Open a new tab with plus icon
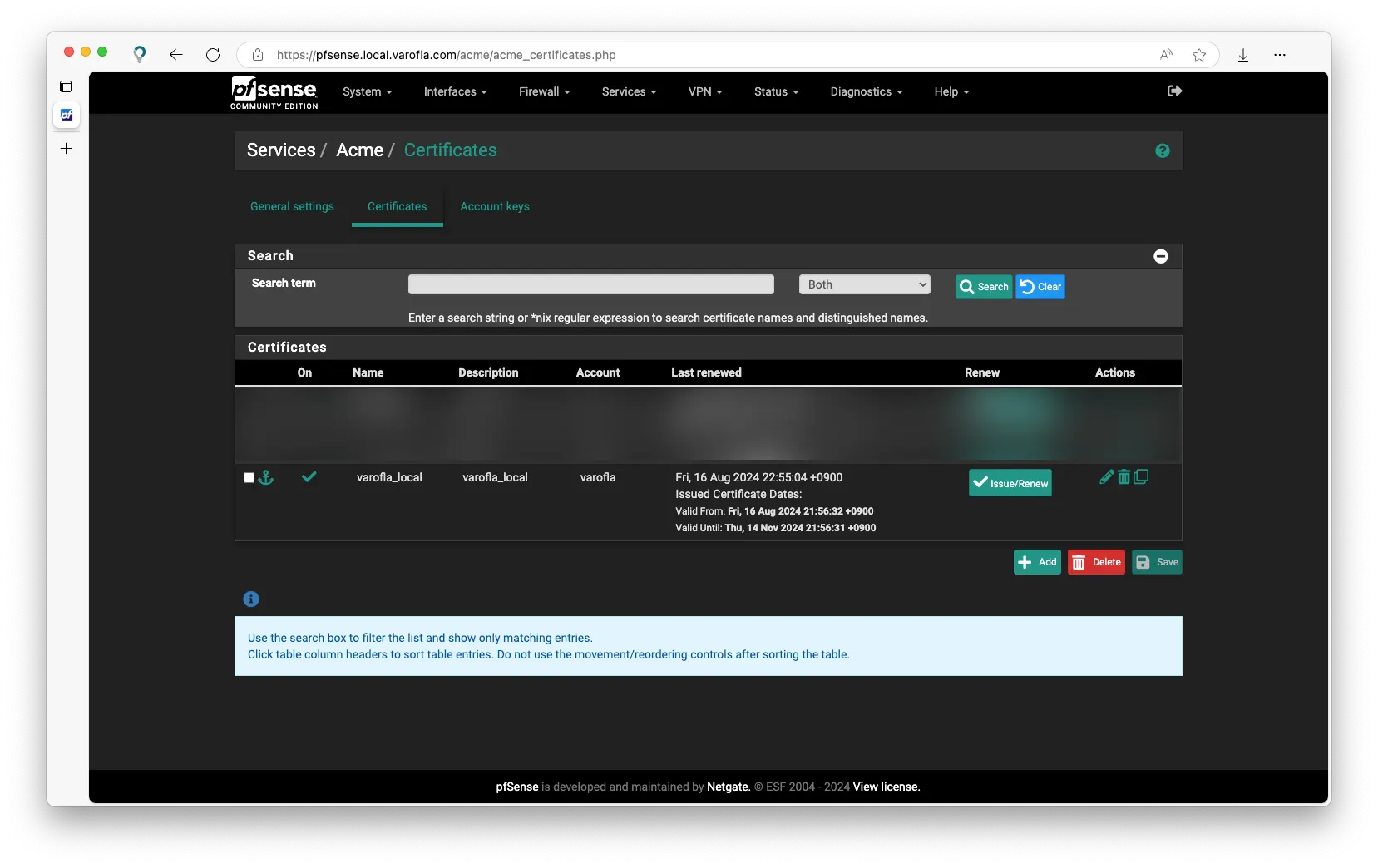Viewport: 1378px width, 868px height. tap(67, 149)
